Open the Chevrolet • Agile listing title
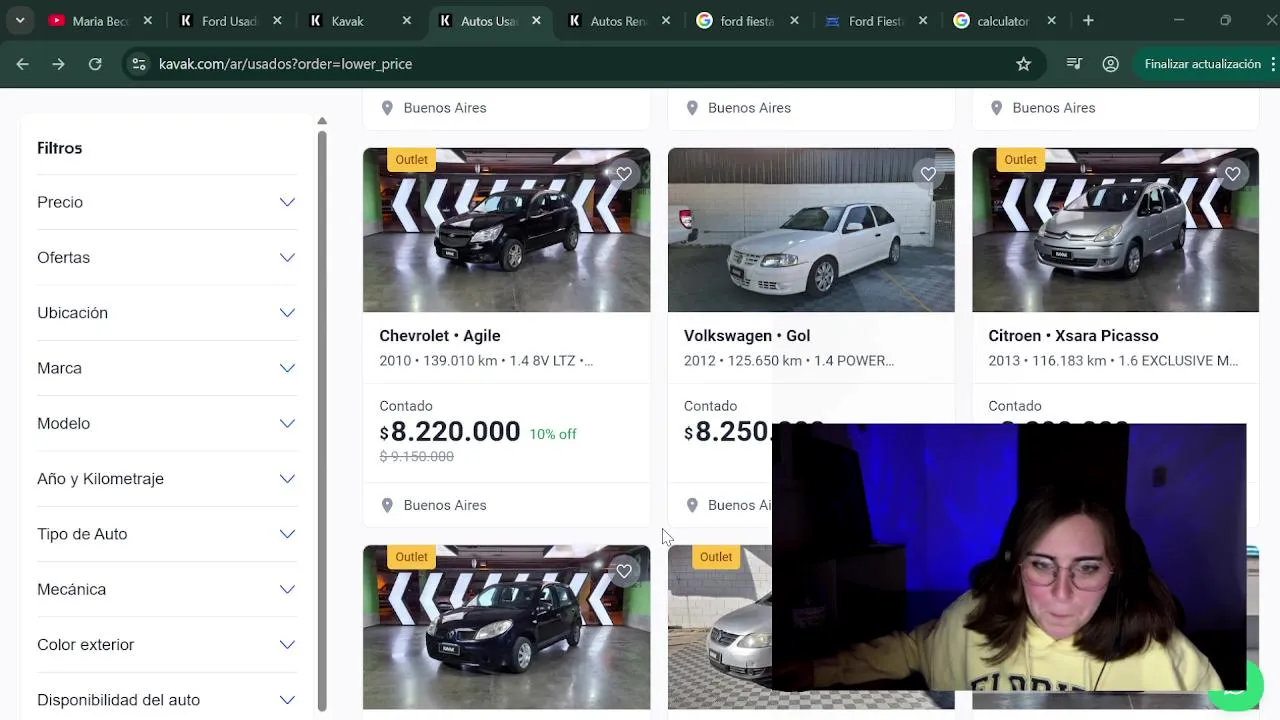This screenshot has width=1280, height=720. [440, 336]
